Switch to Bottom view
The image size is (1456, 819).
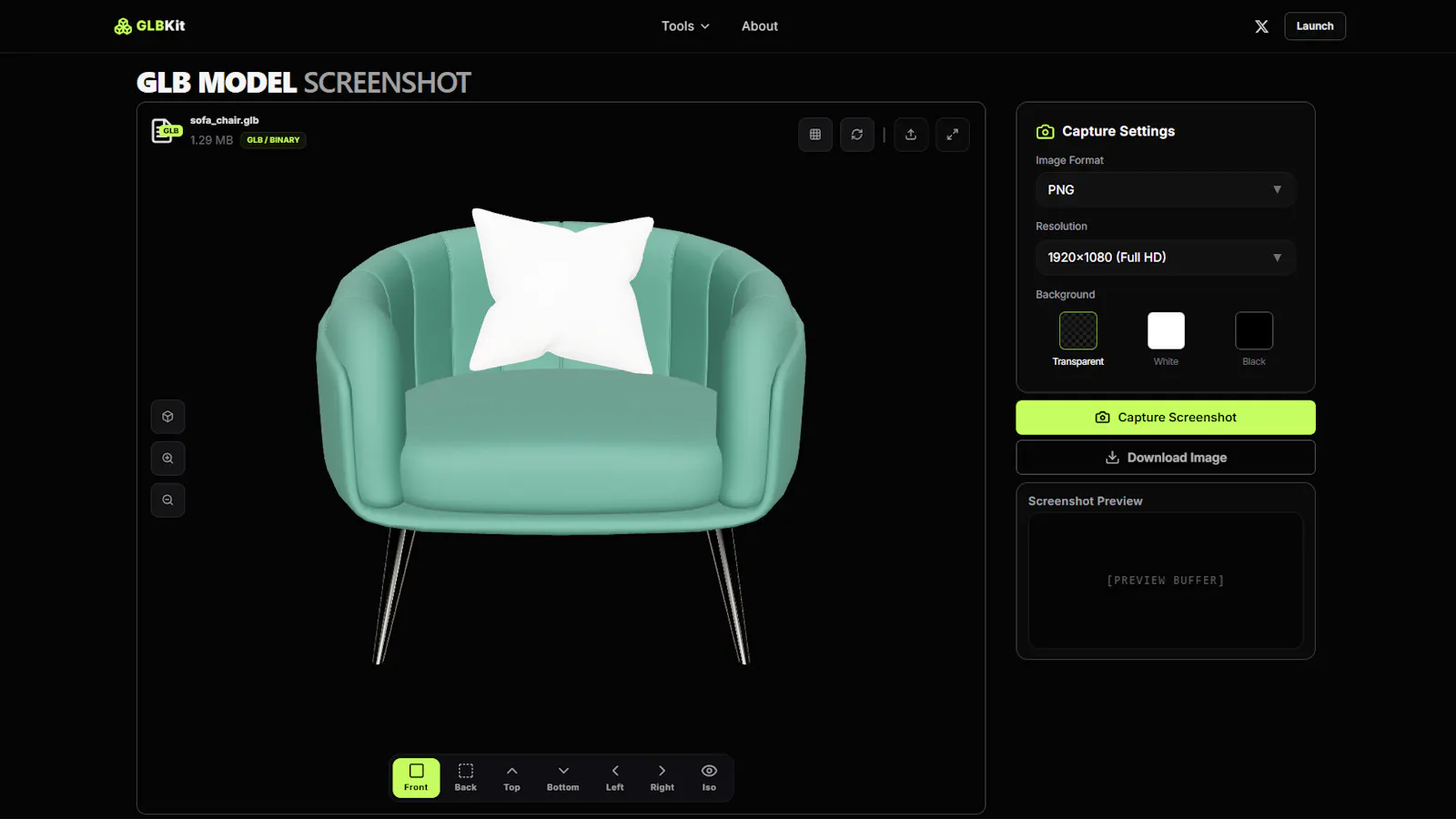pyautogui.click(x=562, y=778)
